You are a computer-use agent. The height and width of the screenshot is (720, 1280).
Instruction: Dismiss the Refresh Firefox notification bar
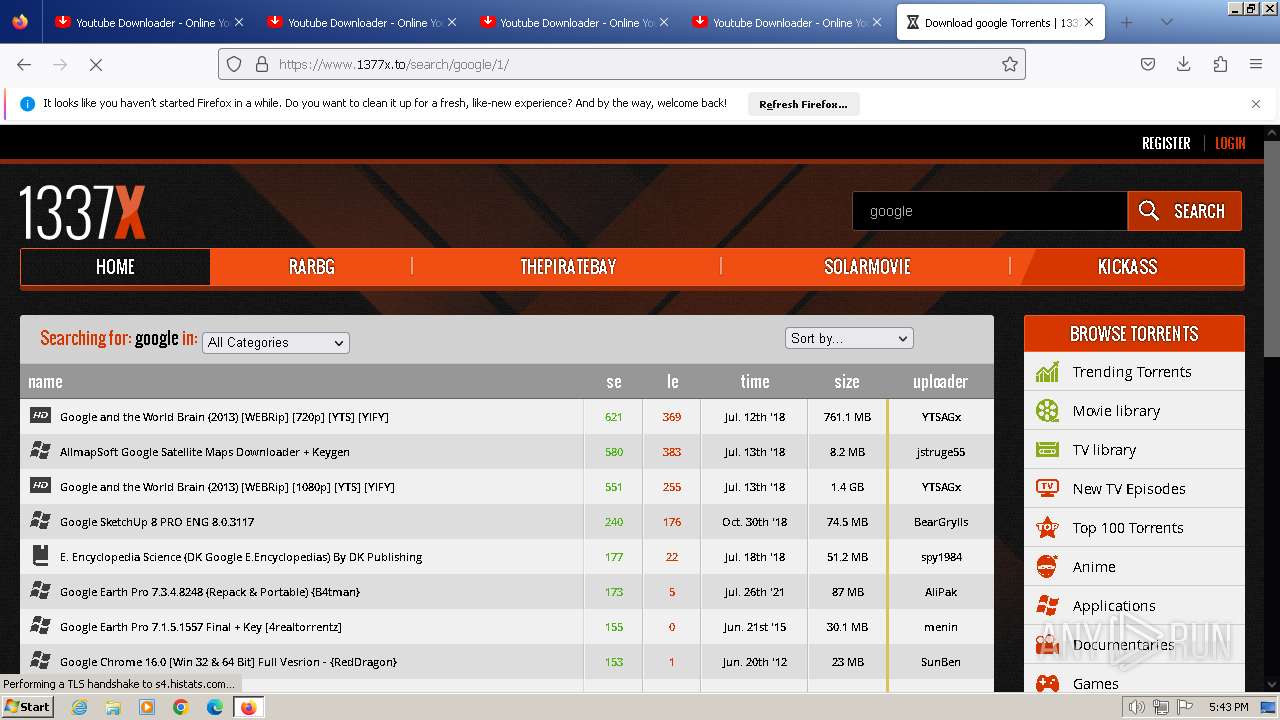tap(1256, 104)
